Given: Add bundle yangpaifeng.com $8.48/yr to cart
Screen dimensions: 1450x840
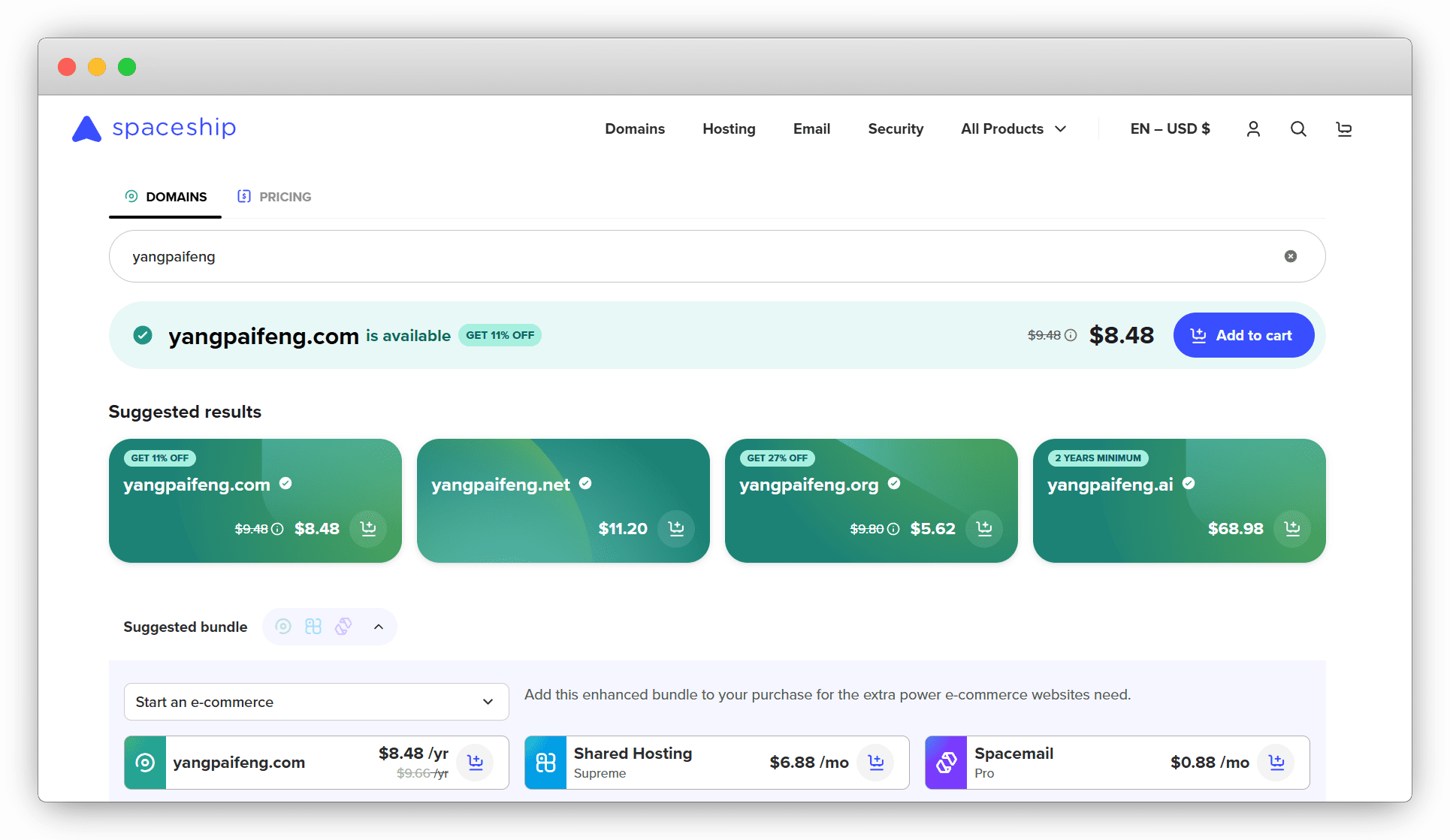Looking at the screenshot, I should tap(476, 763).
